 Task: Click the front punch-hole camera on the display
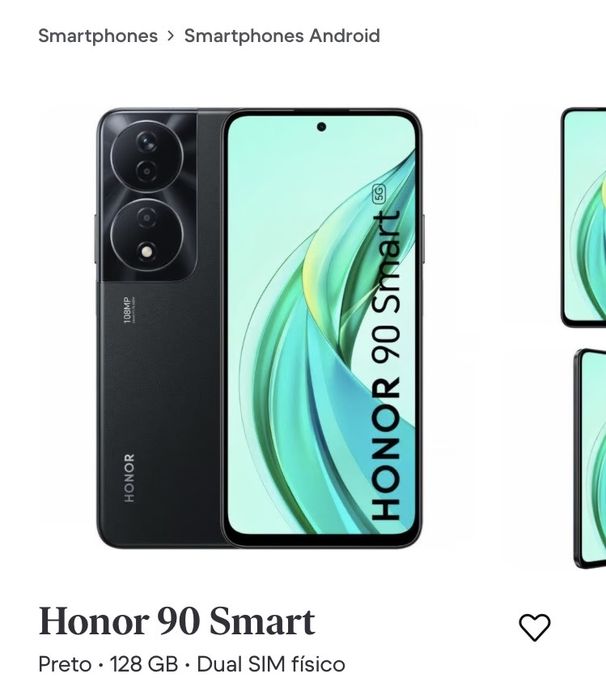pyautogui.click(x=321, y=127)
